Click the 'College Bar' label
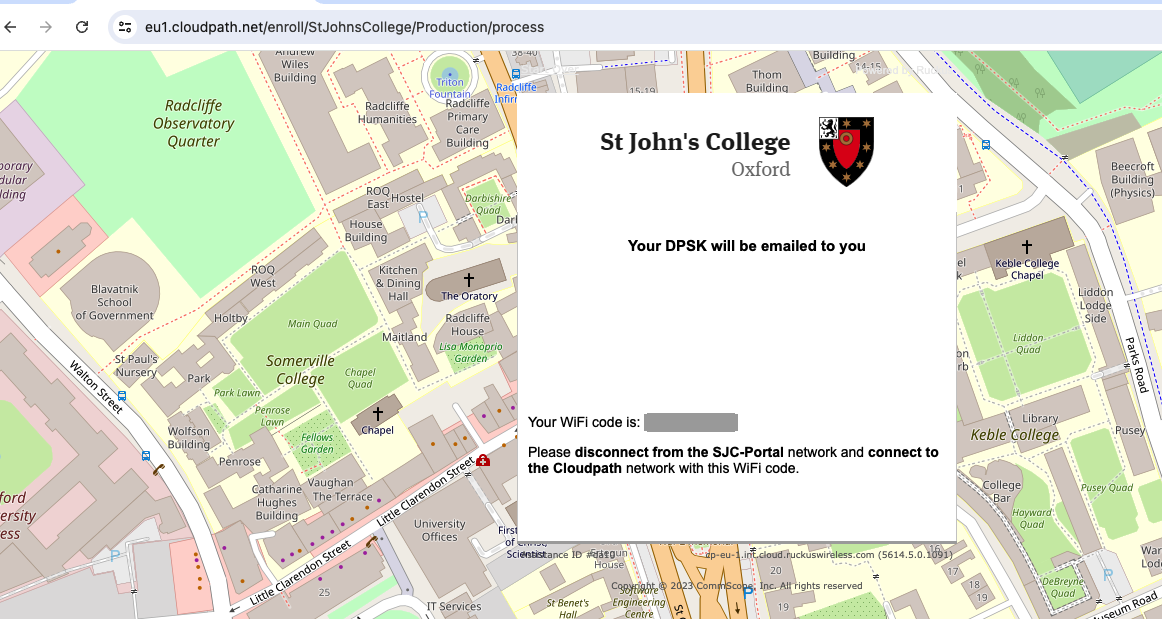1162x619 pixels. point(1001,491)
